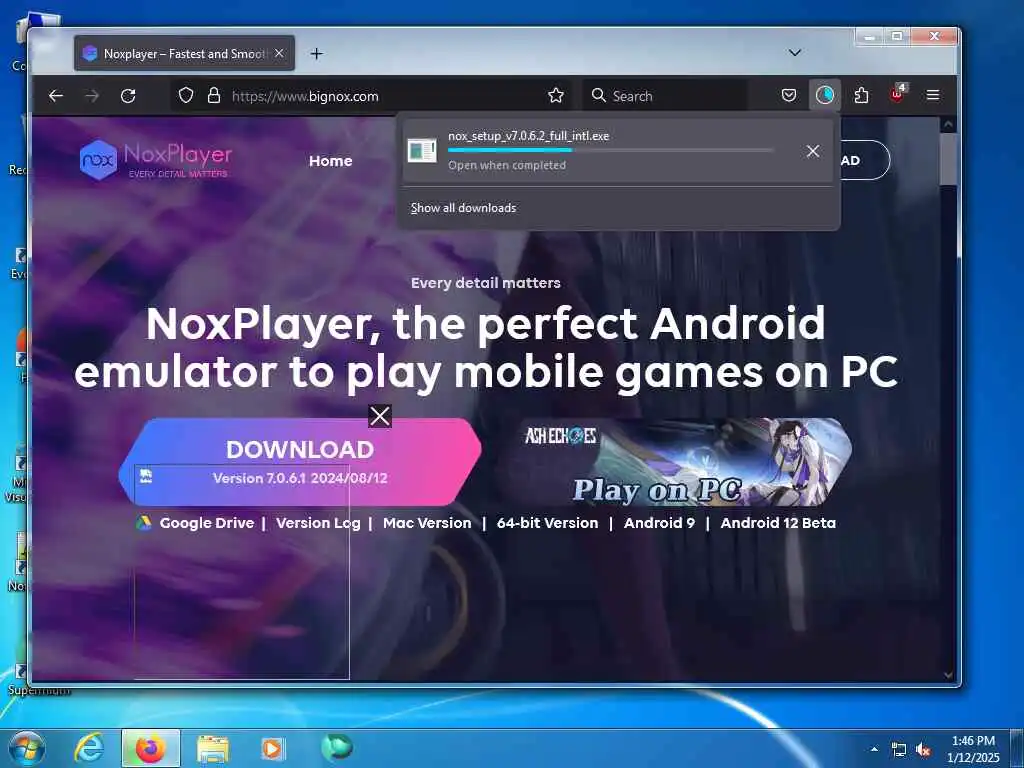Open the 64-bit Version link
The height and width of the screenshot is (768, 1024).
(547, 523)
